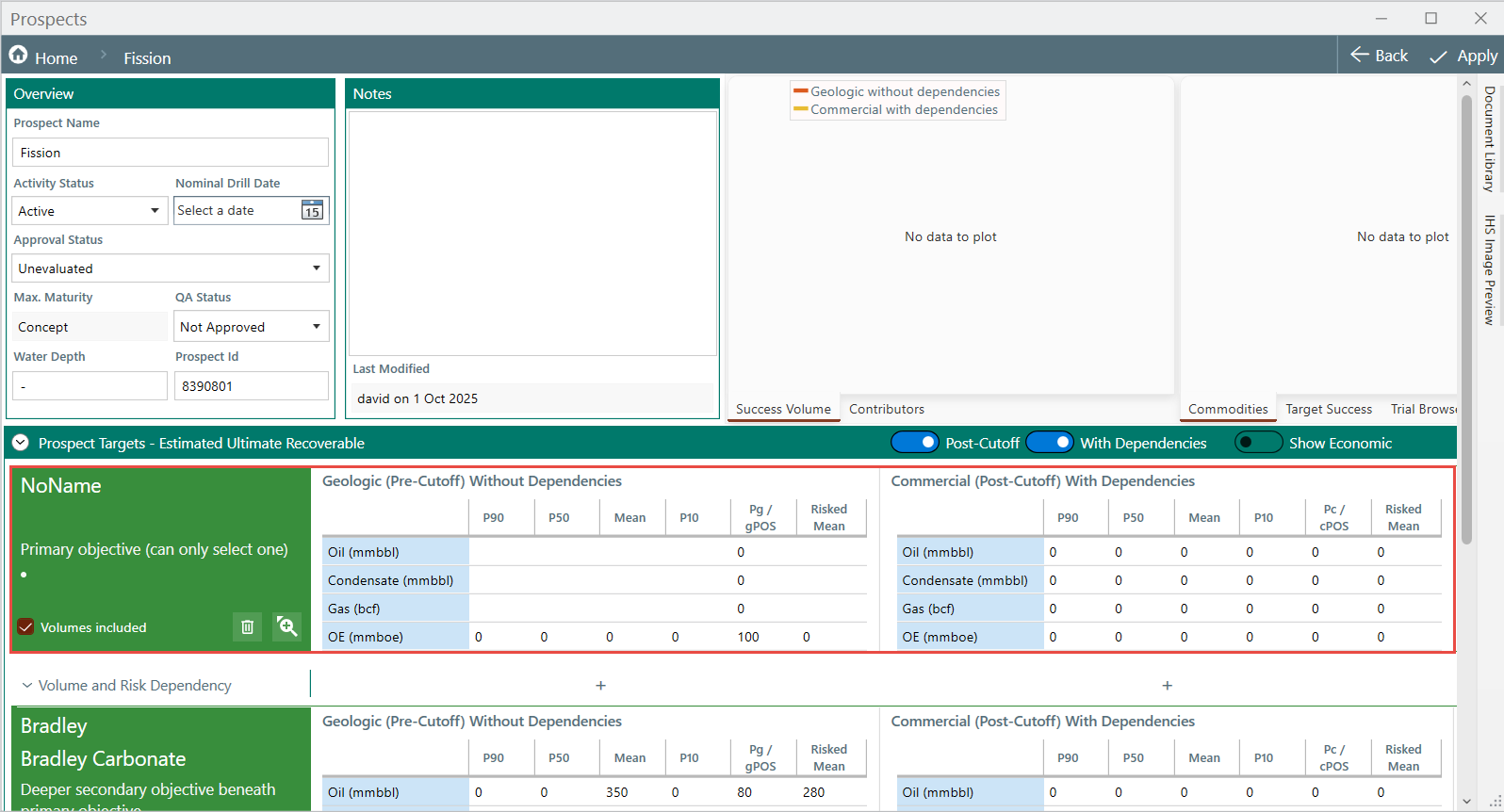This screenshot has width=1504, height=812.
Task: Click the Fission breadcrumb
Action: [147, 58]
